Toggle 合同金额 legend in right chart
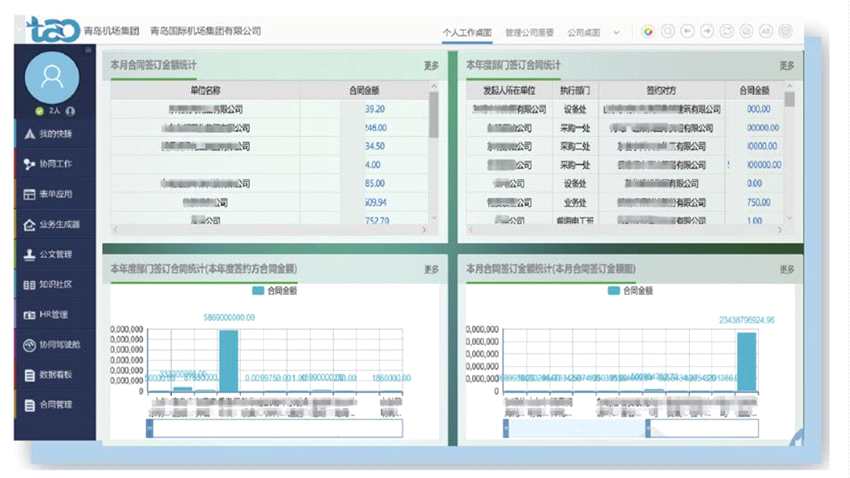Image resolution: width=850 pixels, height=478 pixels. click(630, 291)
